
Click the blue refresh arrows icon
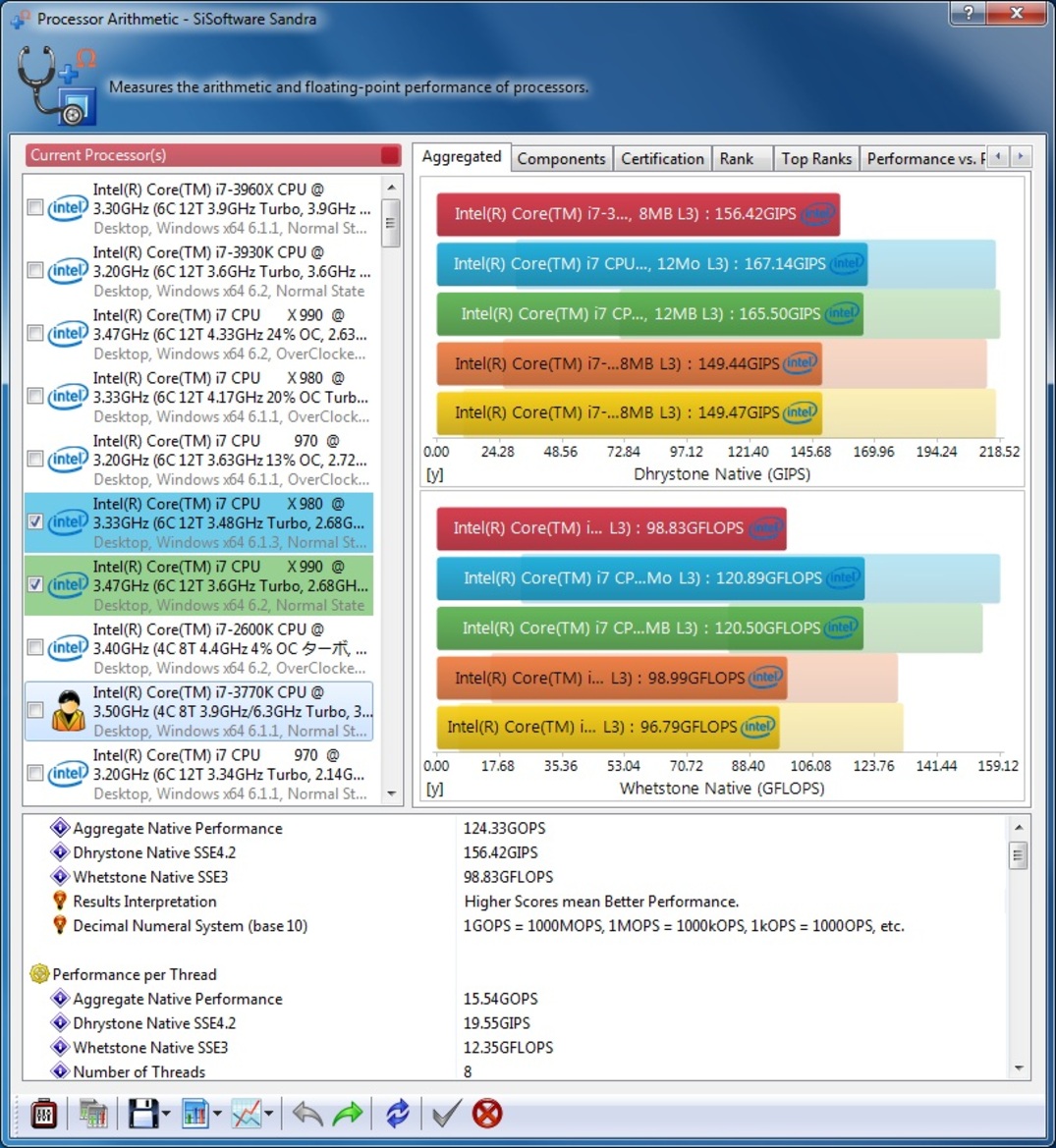[x=398, y=1114]
